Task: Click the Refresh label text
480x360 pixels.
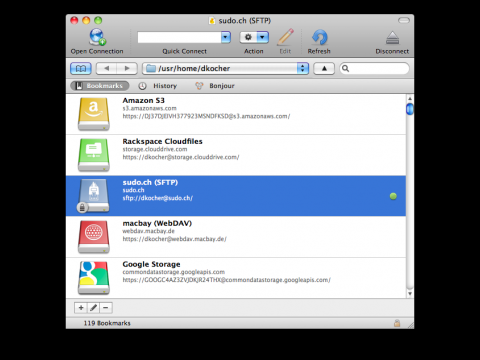Action: pos(319,51)
